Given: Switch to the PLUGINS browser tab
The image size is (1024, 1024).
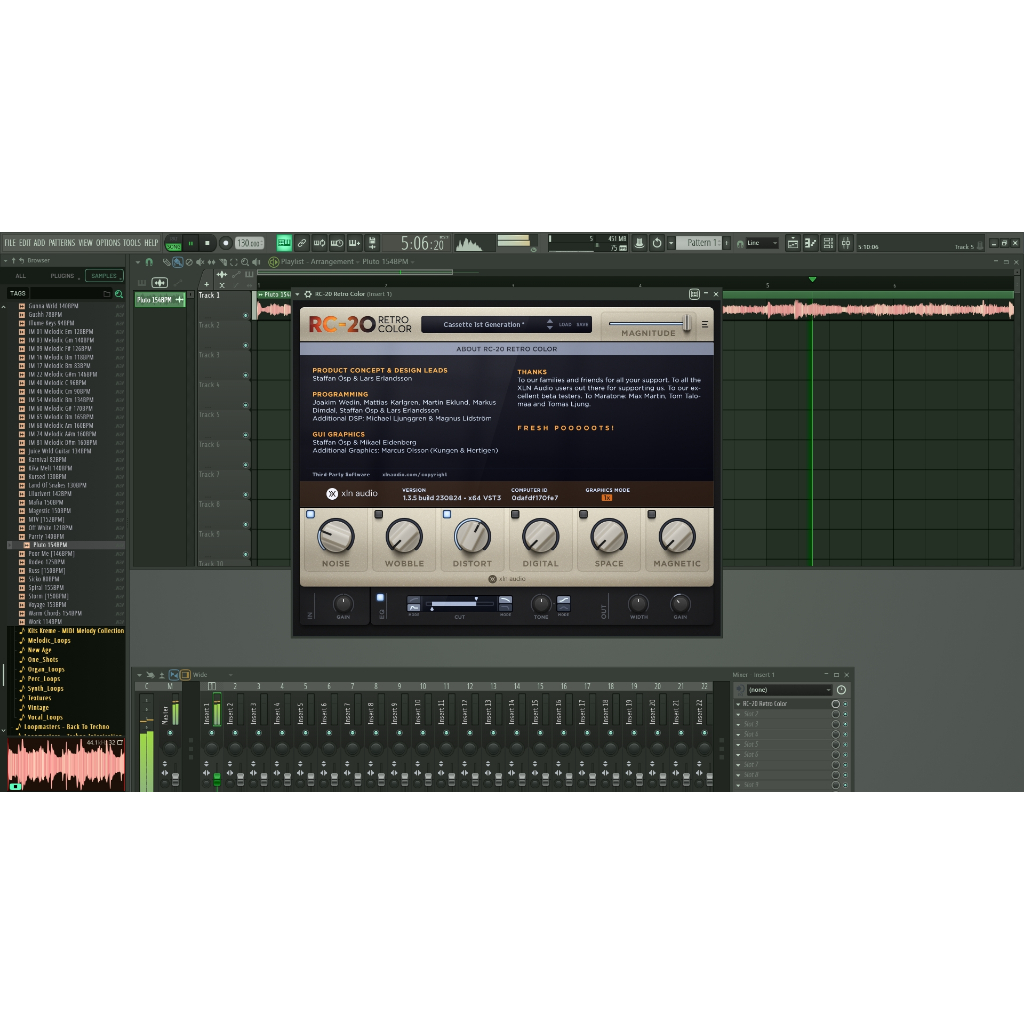Looking at the screenshot, I should coord(62,276).
